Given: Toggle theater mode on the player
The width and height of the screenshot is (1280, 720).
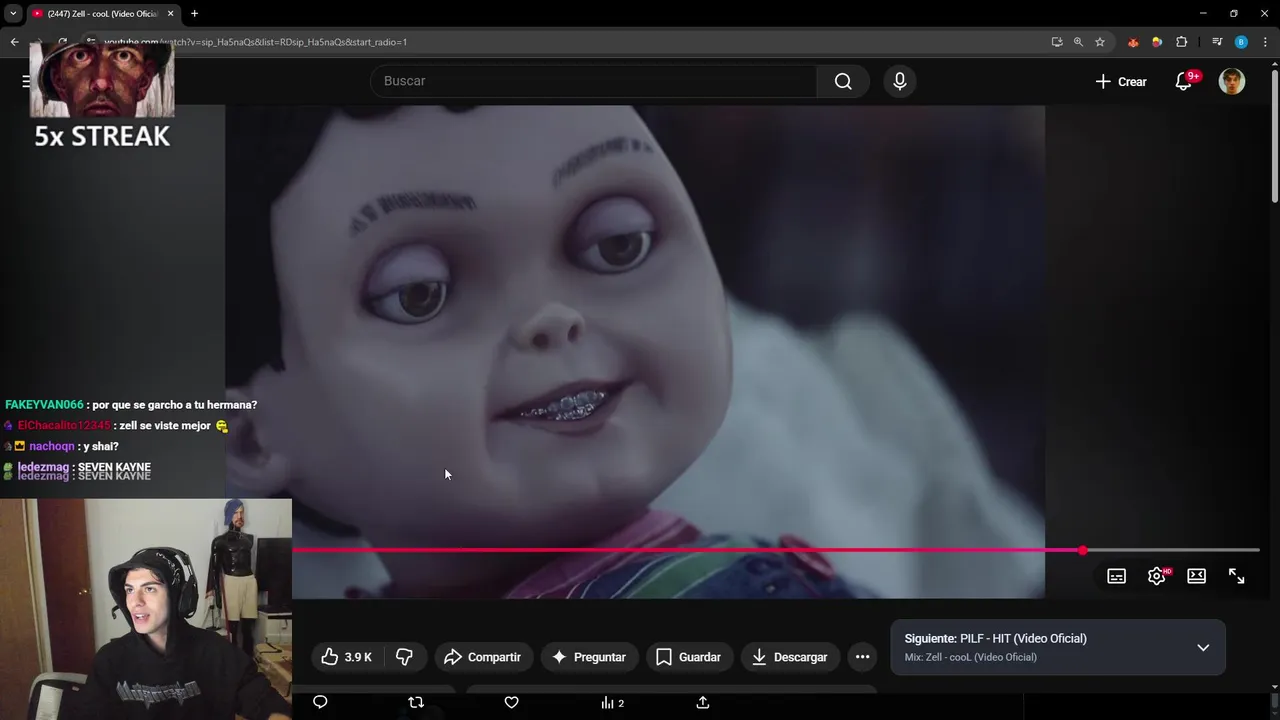Looking at the screenshot, I should pos(1196,576).
